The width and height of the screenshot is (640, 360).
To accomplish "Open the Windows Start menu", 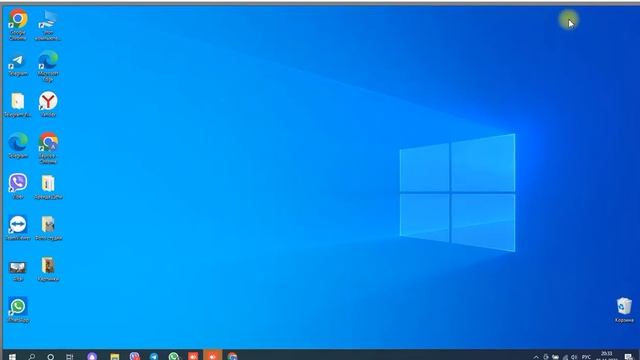I will point(12,356).
